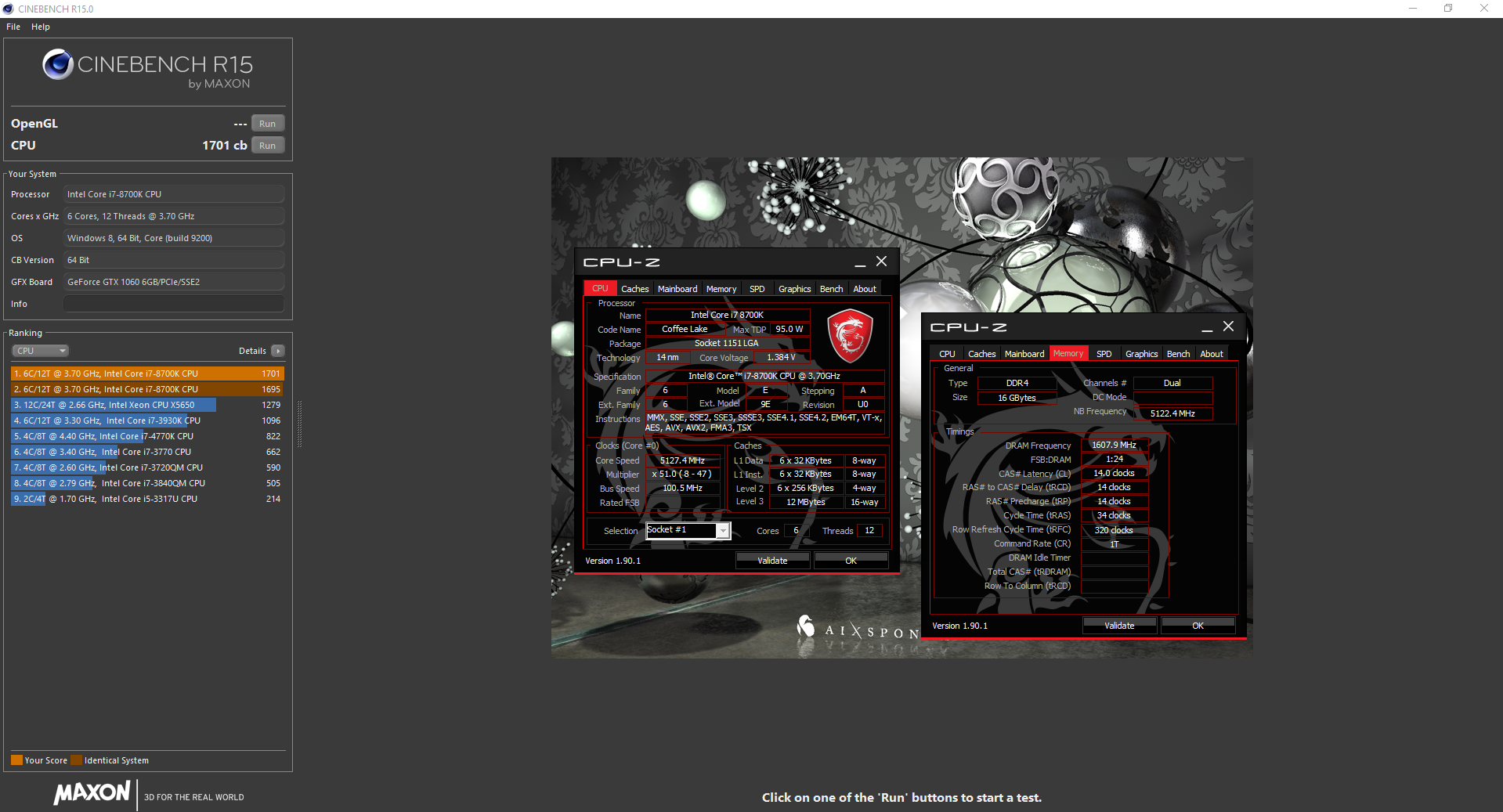Click Validate in CPU-Z Memory window
1503x812 pixels.
pos(1119,626)
